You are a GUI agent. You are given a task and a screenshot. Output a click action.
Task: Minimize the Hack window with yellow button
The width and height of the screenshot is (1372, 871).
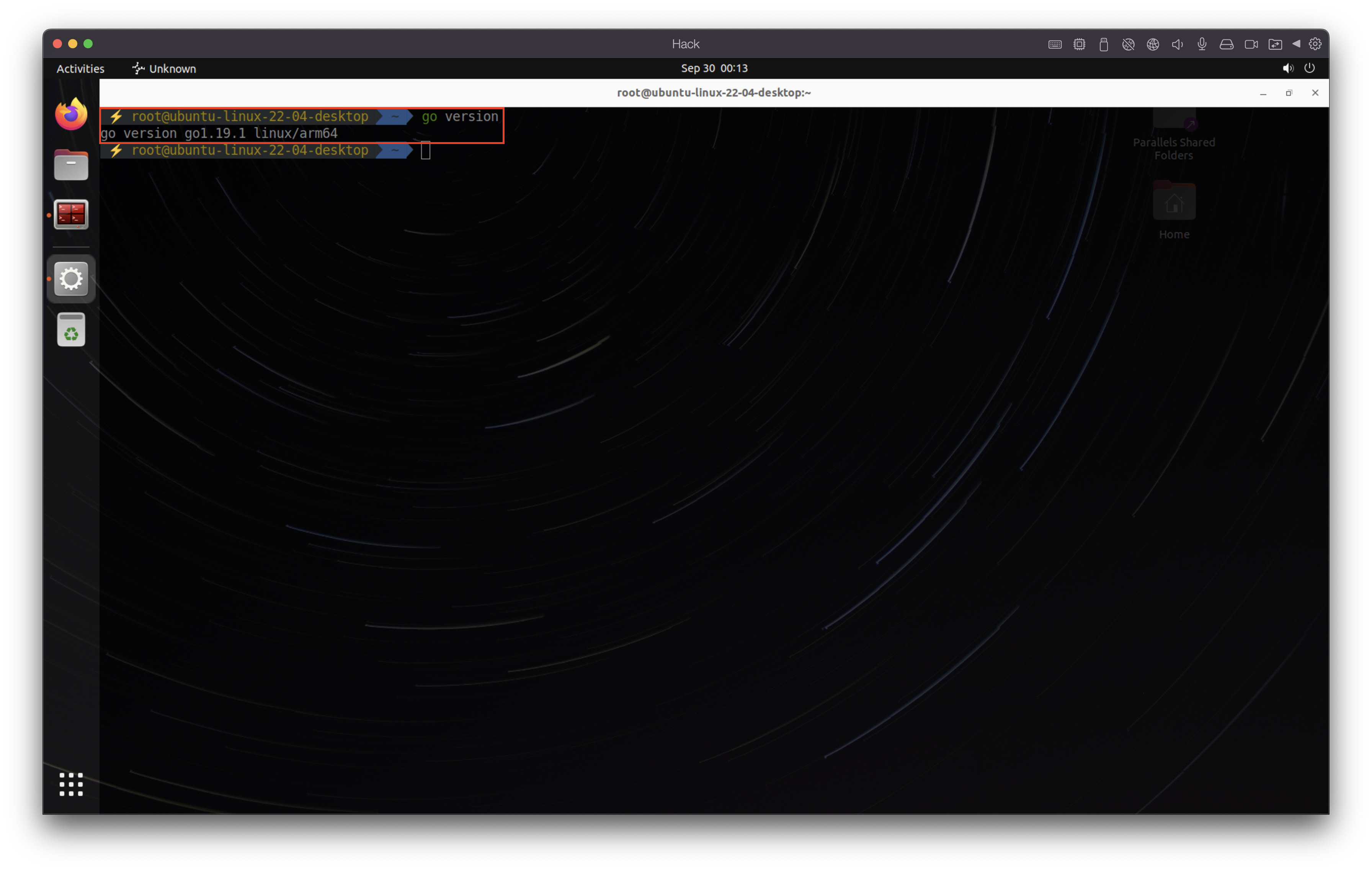coord(72,44)
